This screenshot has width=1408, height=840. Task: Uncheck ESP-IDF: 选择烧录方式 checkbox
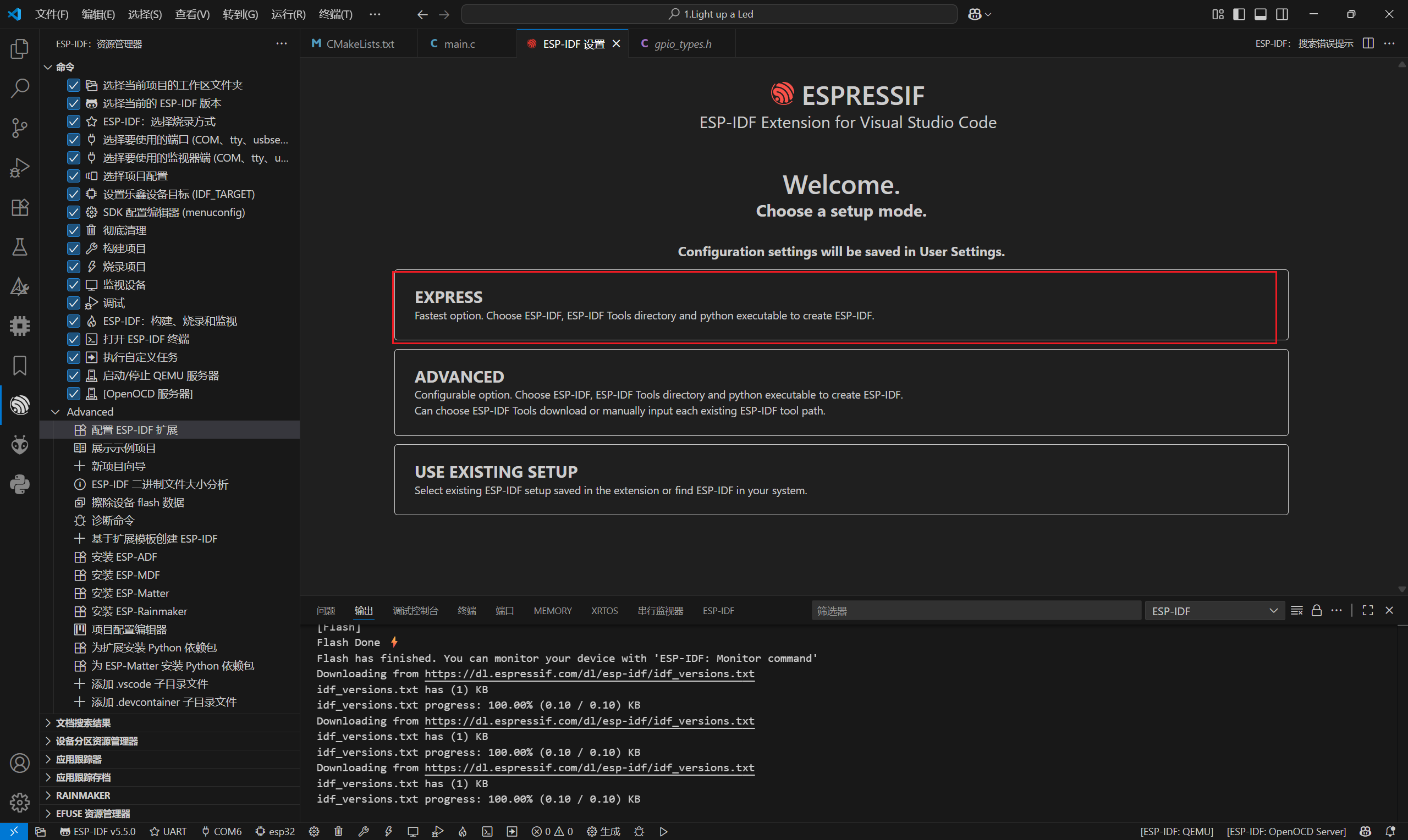pos(74,121)
